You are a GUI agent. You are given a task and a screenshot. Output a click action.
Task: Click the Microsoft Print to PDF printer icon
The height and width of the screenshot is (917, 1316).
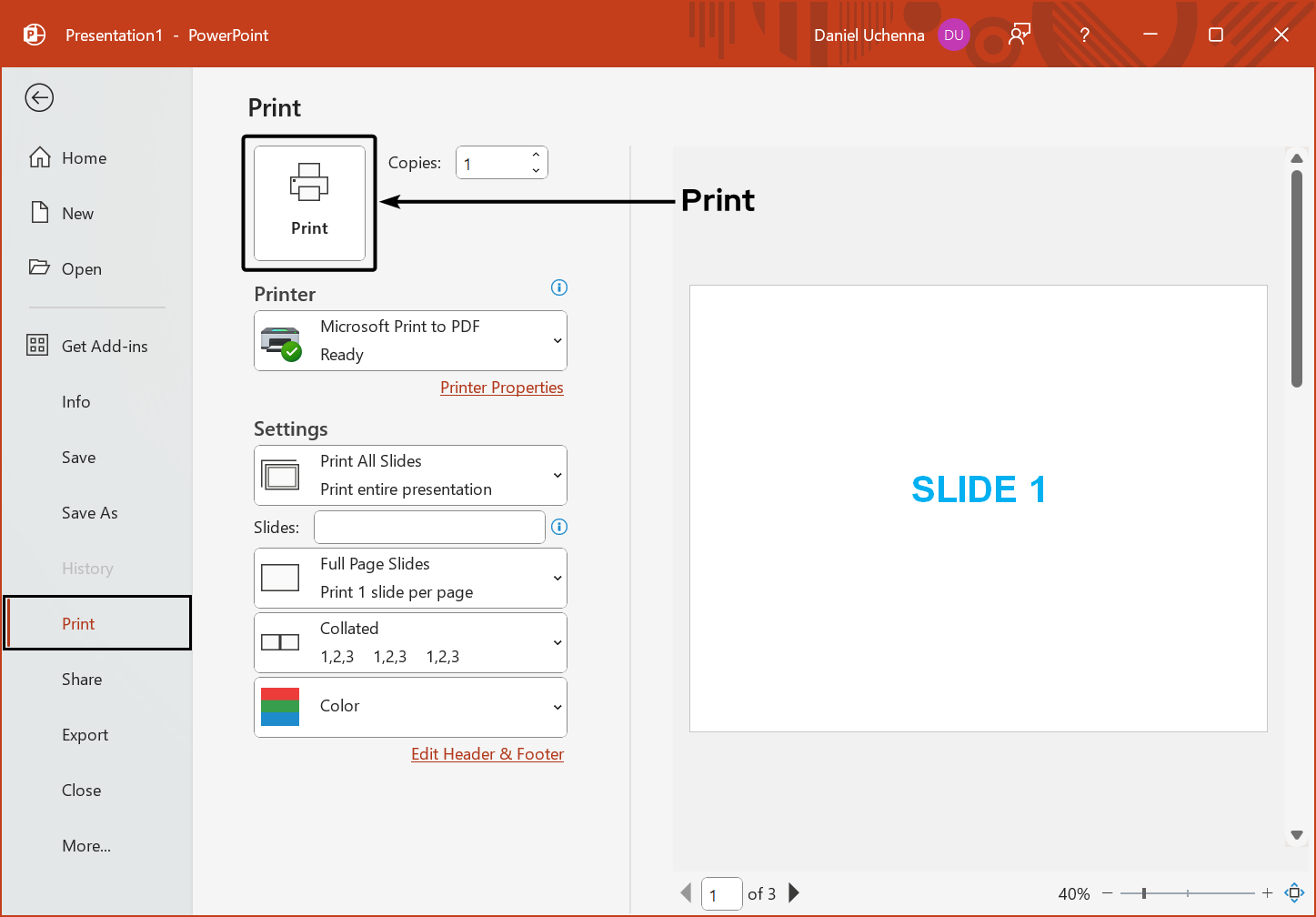tap(280, 340)
